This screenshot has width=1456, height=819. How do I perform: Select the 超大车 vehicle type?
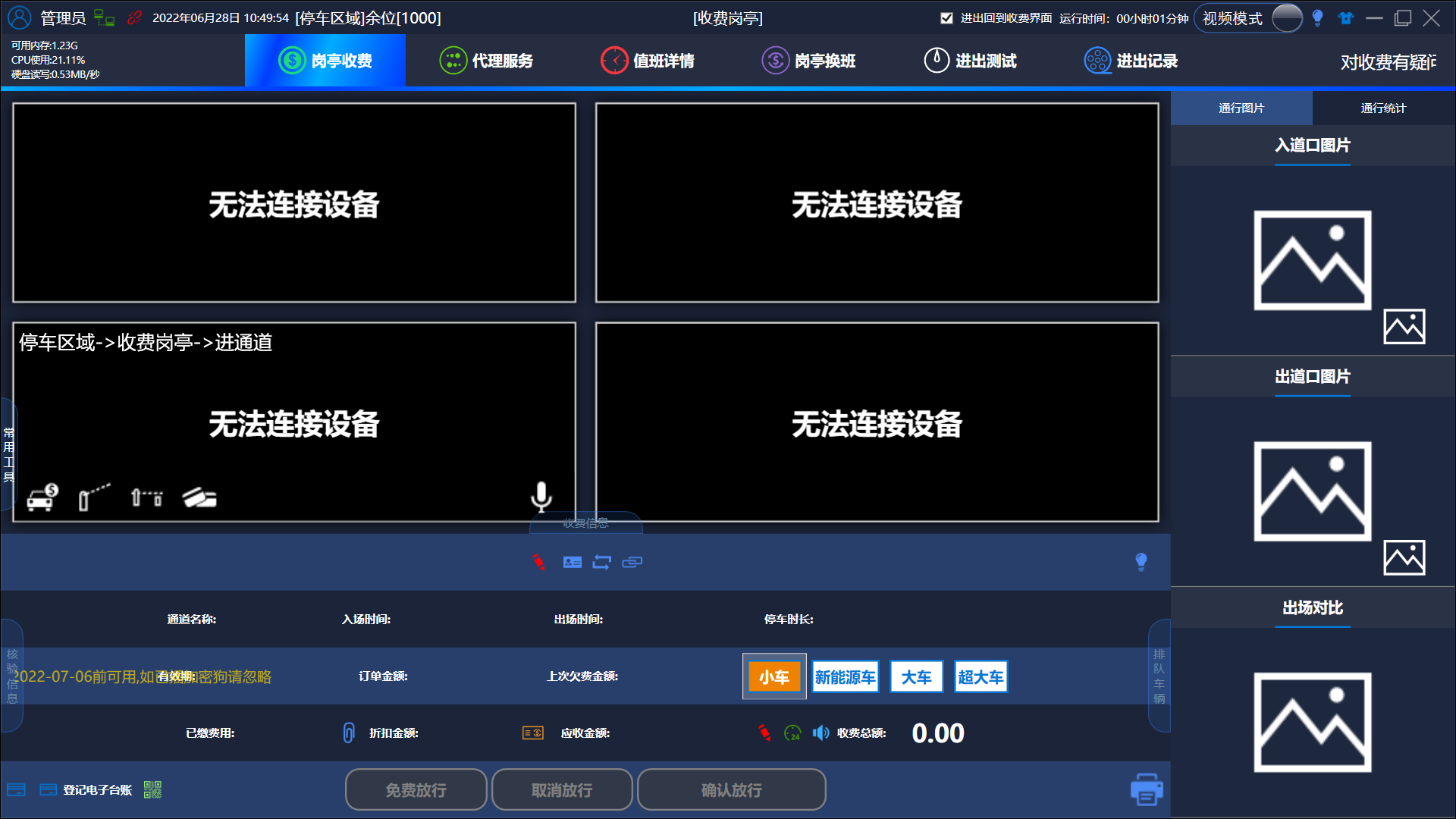[x=981, y=676]
